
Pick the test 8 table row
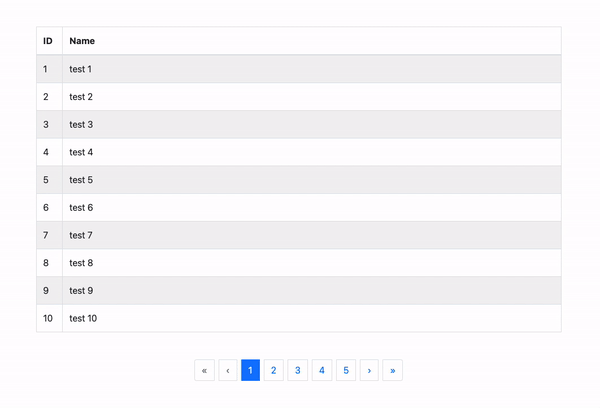pos(299,263)
